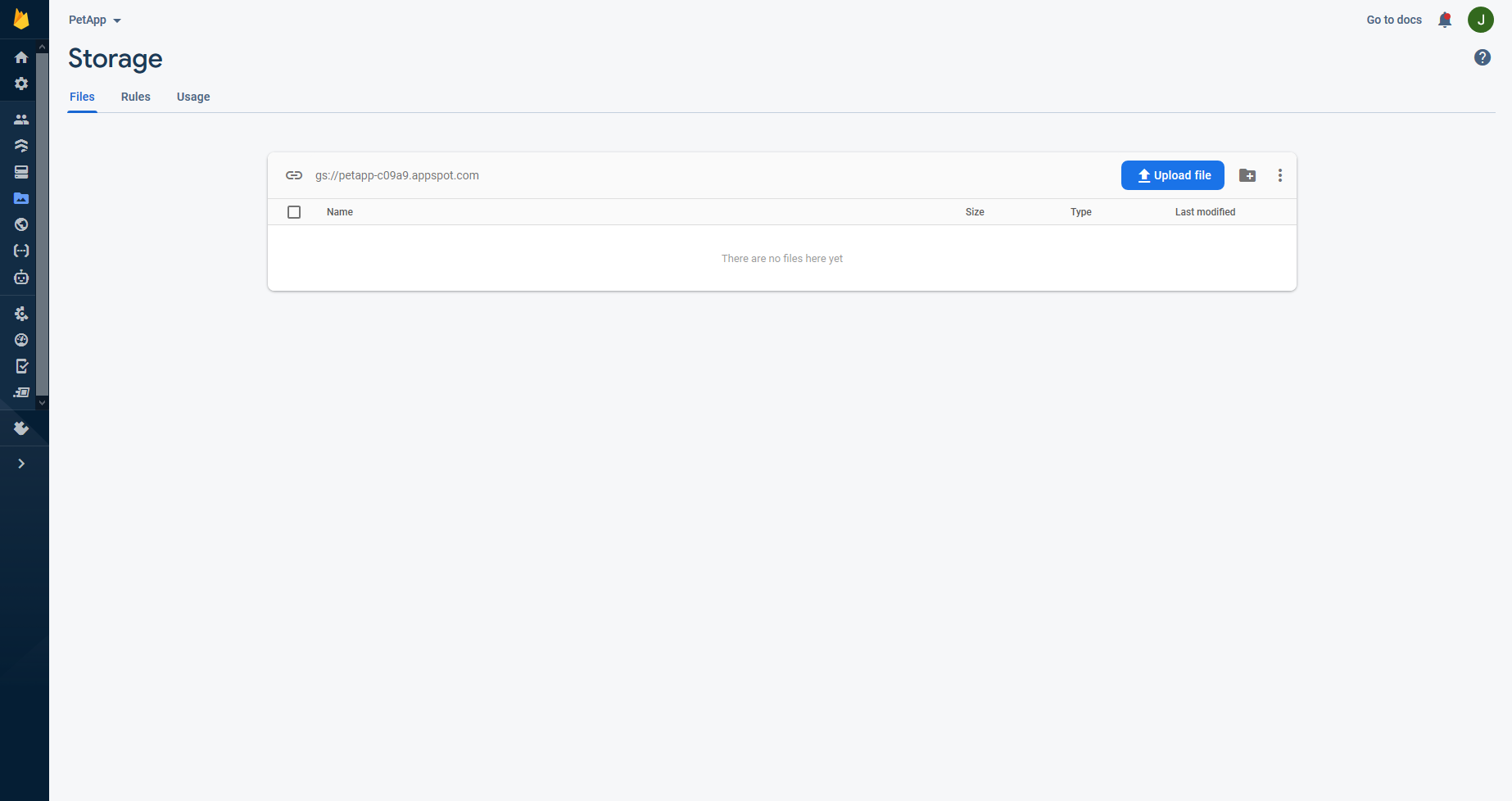The image size is (1512, 801).
Task: Toggle the select-all files checkbox
Action: point(294,212)
